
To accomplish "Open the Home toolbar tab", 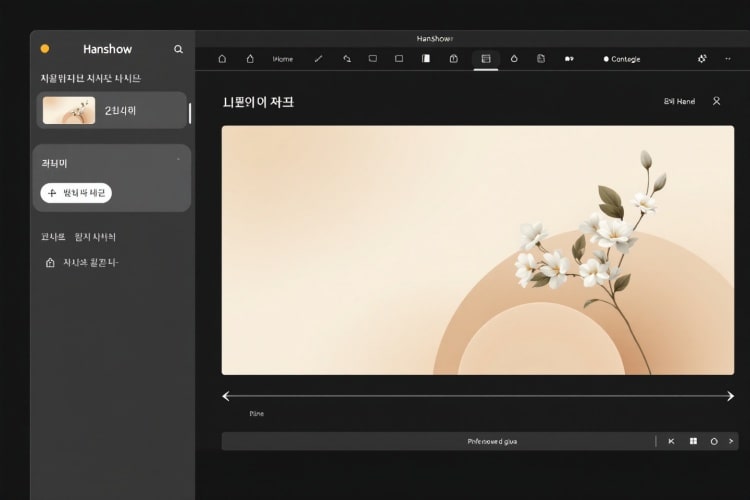I will pos(283,59).
